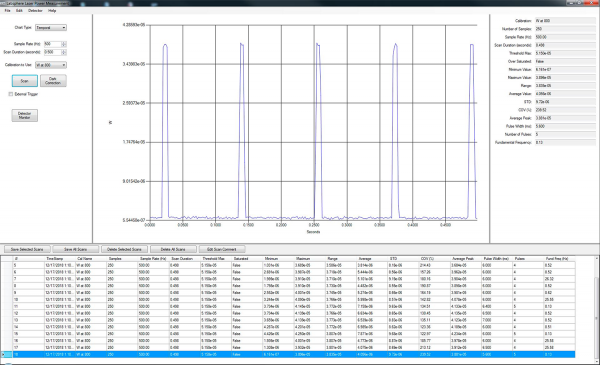Click Save All Scans button
The width and height of the screenshot is (600, 365).
(75, 249)
